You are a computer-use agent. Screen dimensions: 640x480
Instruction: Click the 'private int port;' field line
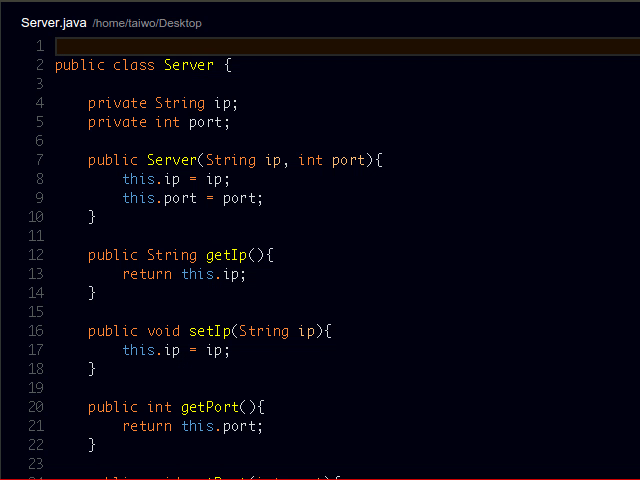(159, 122)
